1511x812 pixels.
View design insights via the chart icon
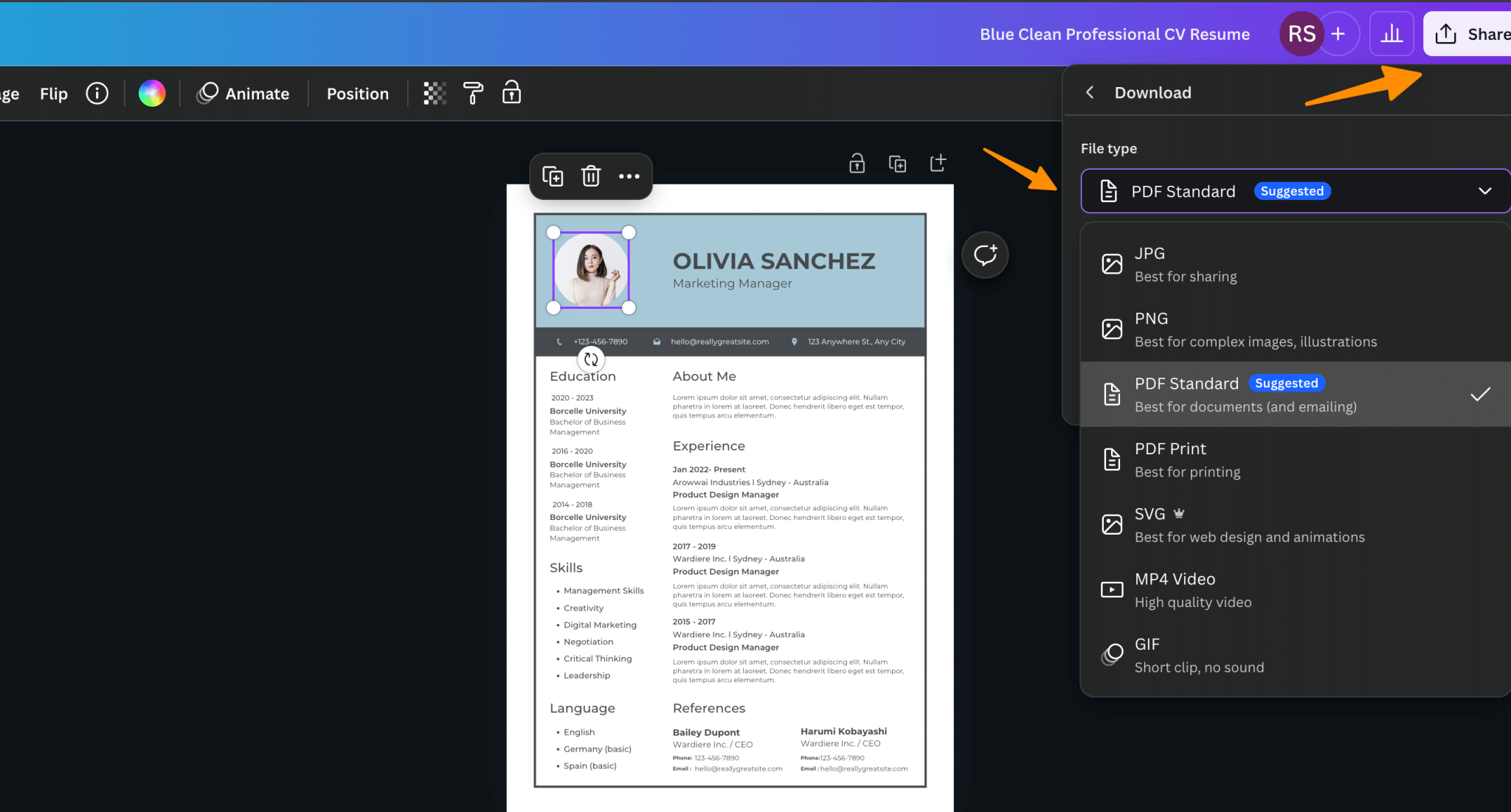tap(1391, 33)
